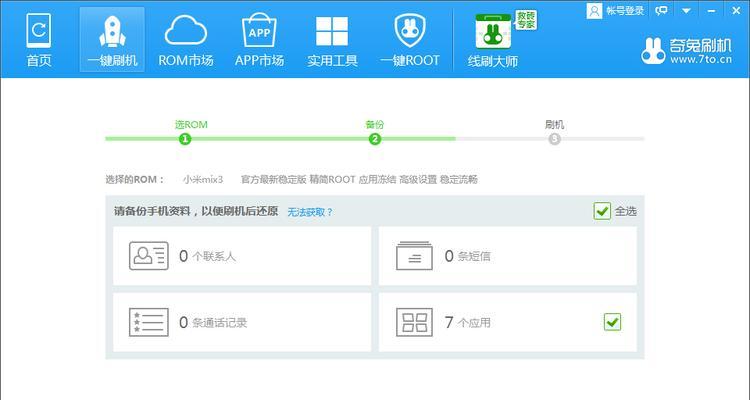Click the 救砖专家 badge on 线刷大师

[x=526, y=20]
